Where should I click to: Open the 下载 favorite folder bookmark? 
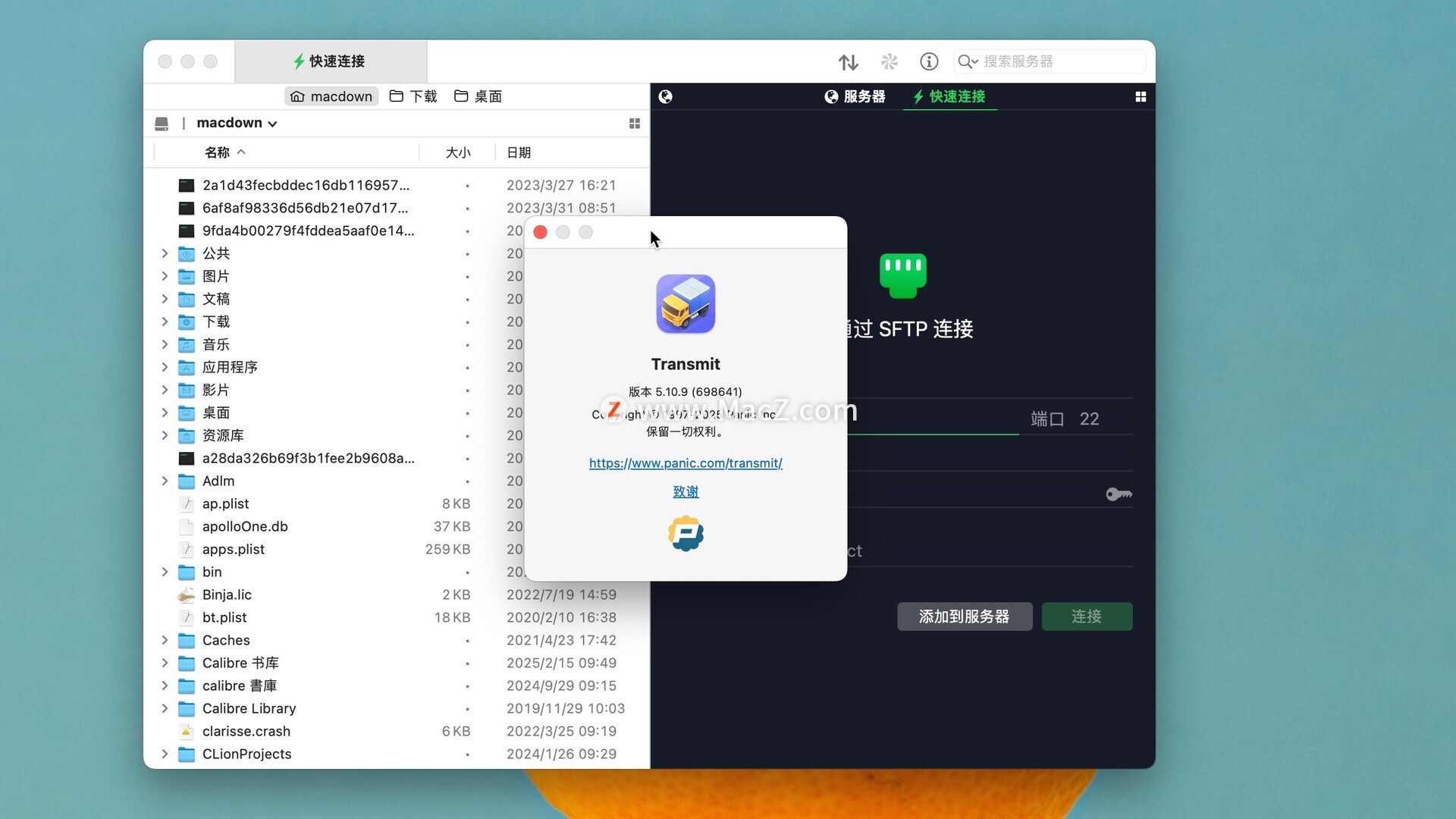tap(413, 96)
